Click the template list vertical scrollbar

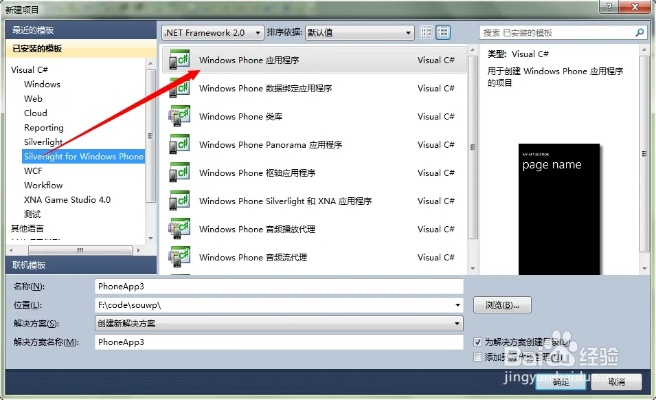[x=473, y=147]
